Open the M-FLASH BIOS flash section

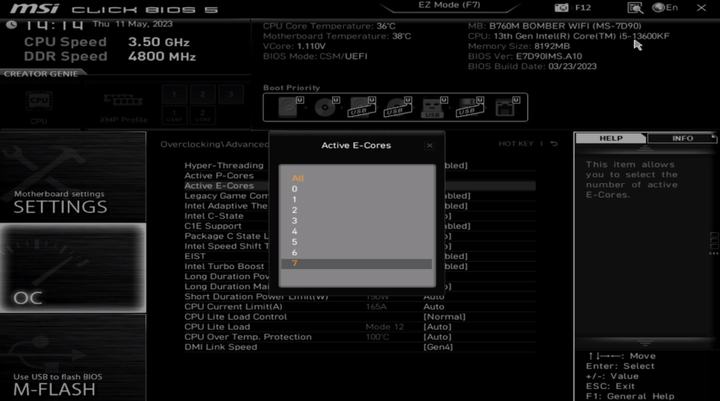(x=73, y=358)
